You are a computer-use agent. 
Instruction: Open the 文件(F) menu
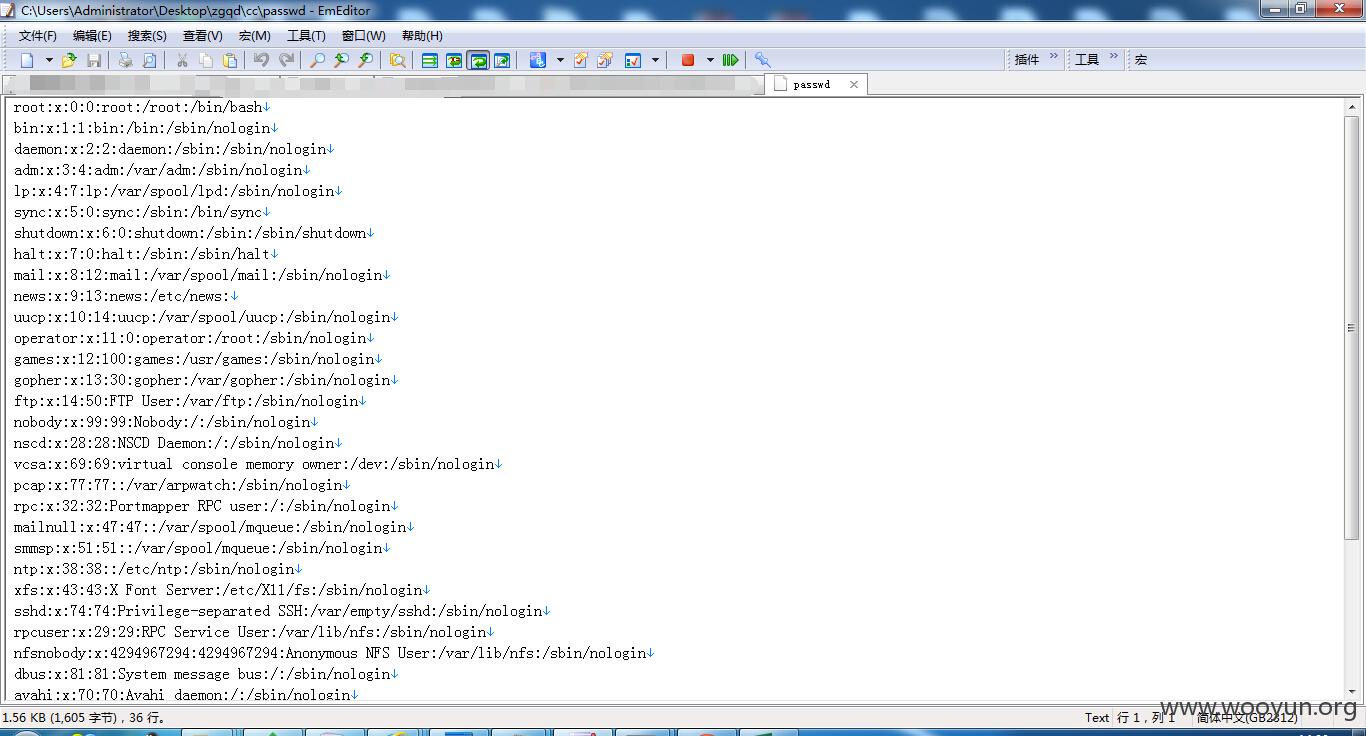(x=37, y=35)
